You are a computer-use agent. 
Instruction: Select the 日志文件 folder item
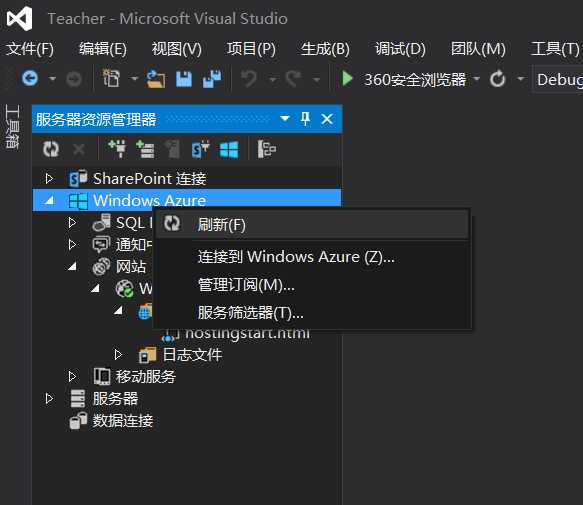point(192,354)
